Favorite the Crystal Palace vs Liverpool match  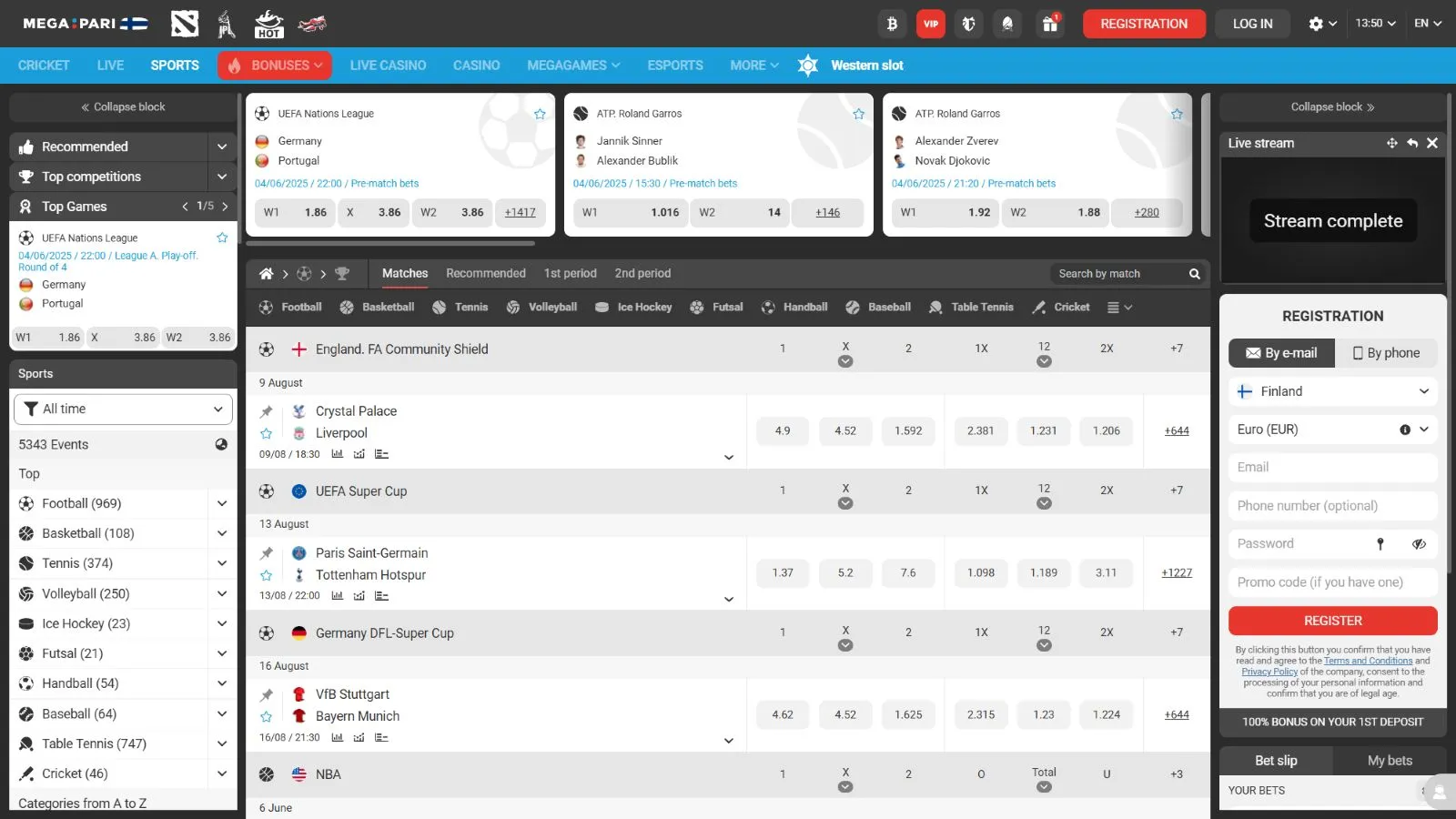coord(267,433)
